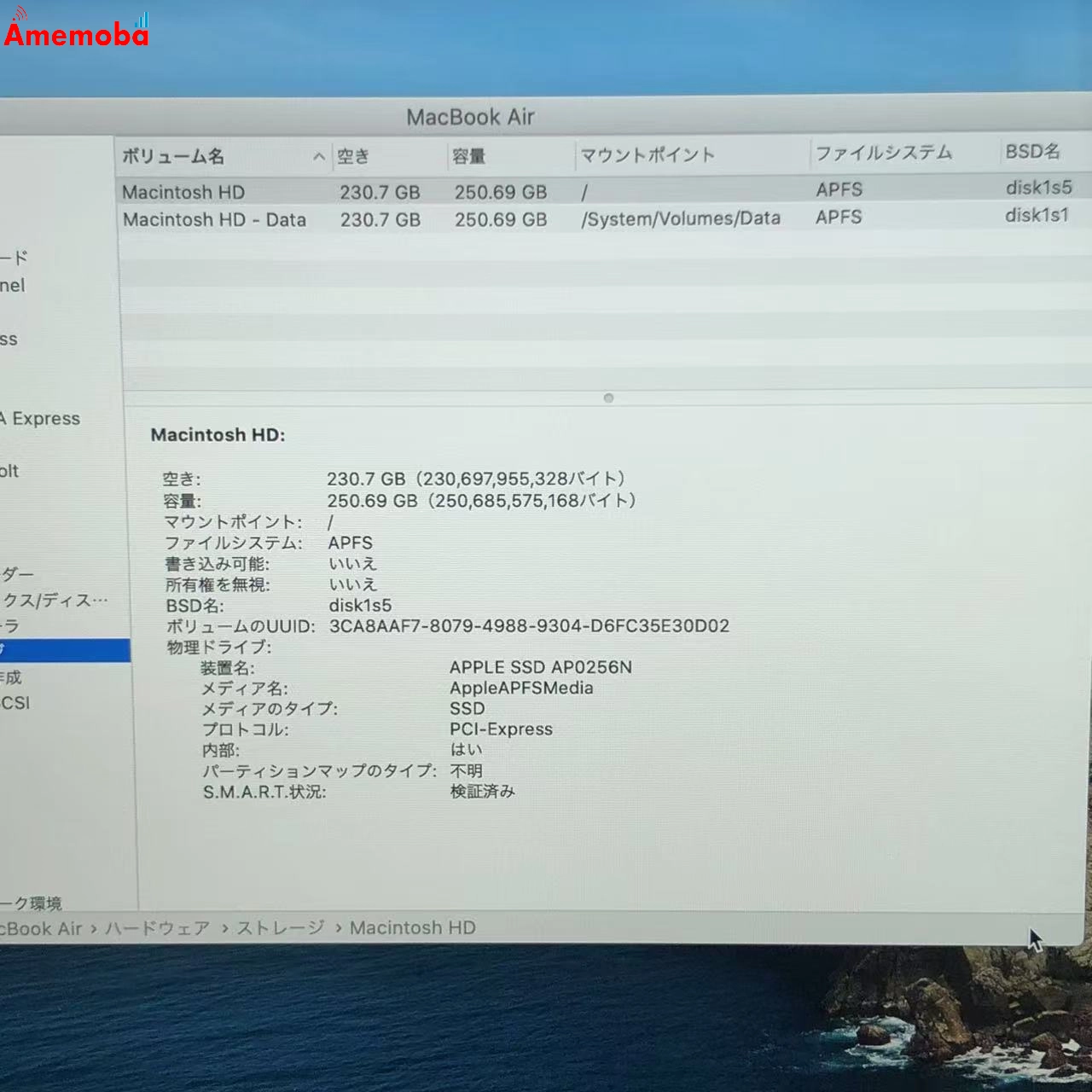Image resolution: width=1092 pixels, height=1092 pixels.
Task: Click Macintosh HD in the breadcrumb path
Action: click(413, 927)
